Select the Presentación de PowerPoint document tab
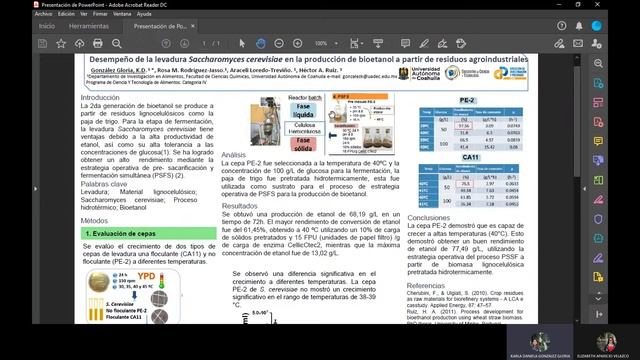 [160, 26]
